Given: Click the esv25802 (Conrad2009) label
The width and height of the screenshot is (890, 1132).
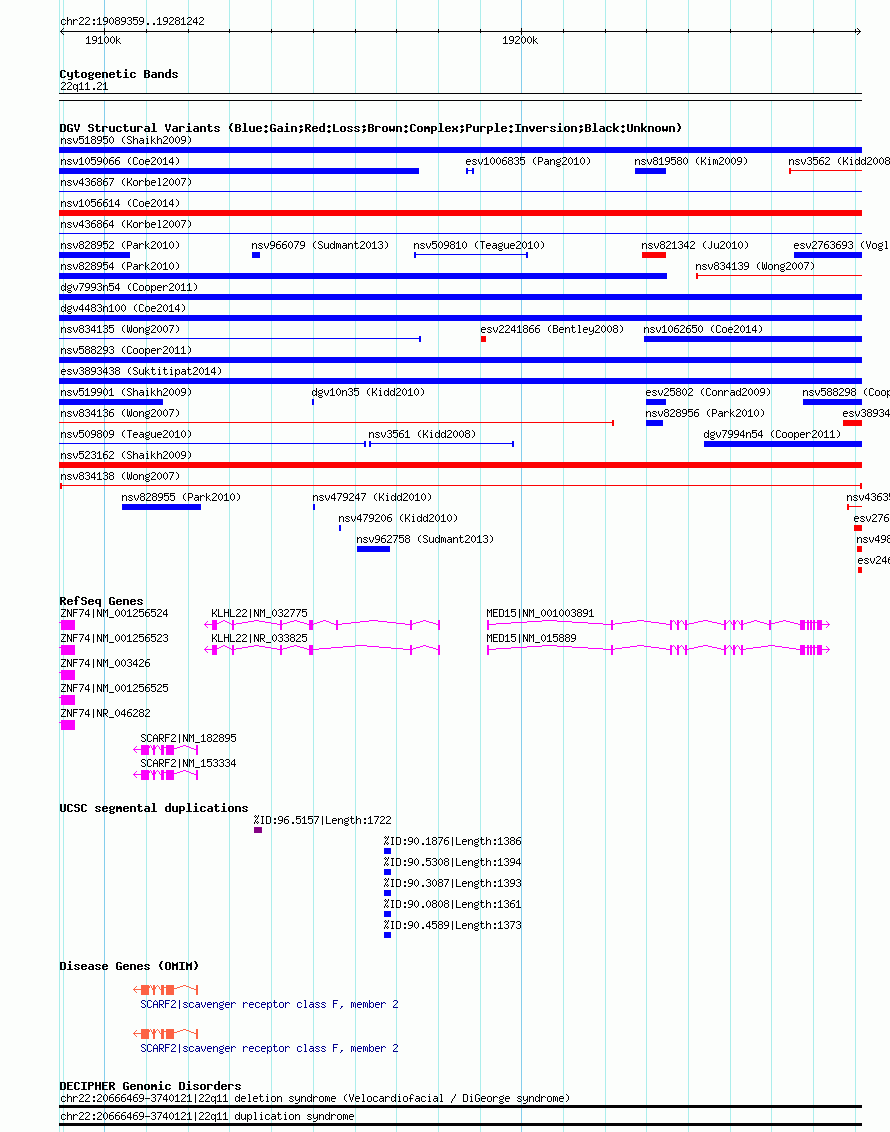Looking at the screenshot, I should point(708,391).
